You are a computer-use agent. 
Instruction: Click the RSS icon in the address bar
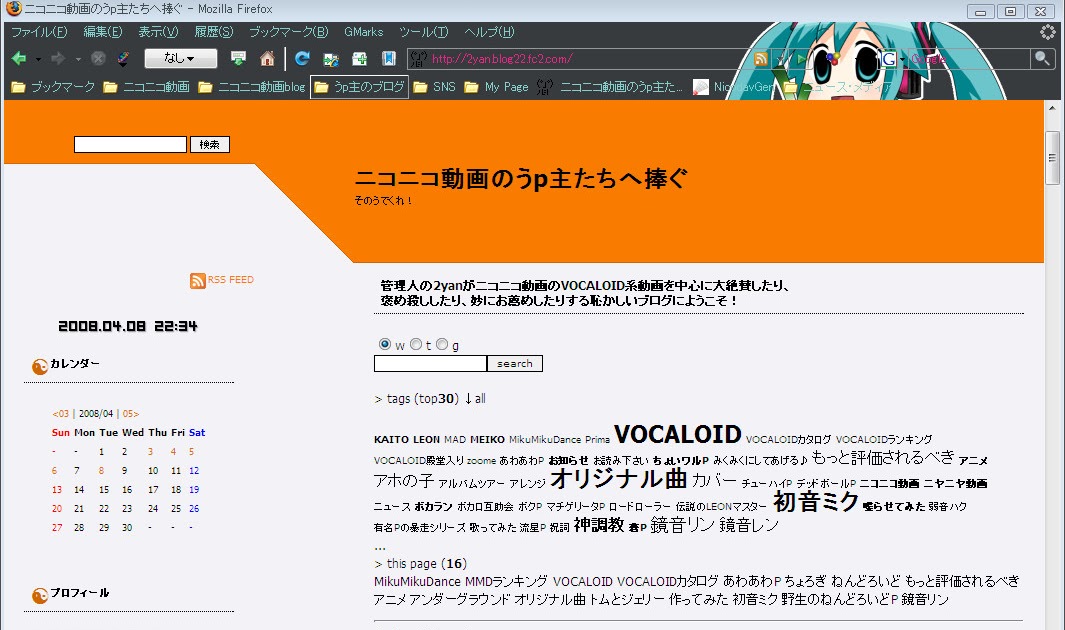761,59
